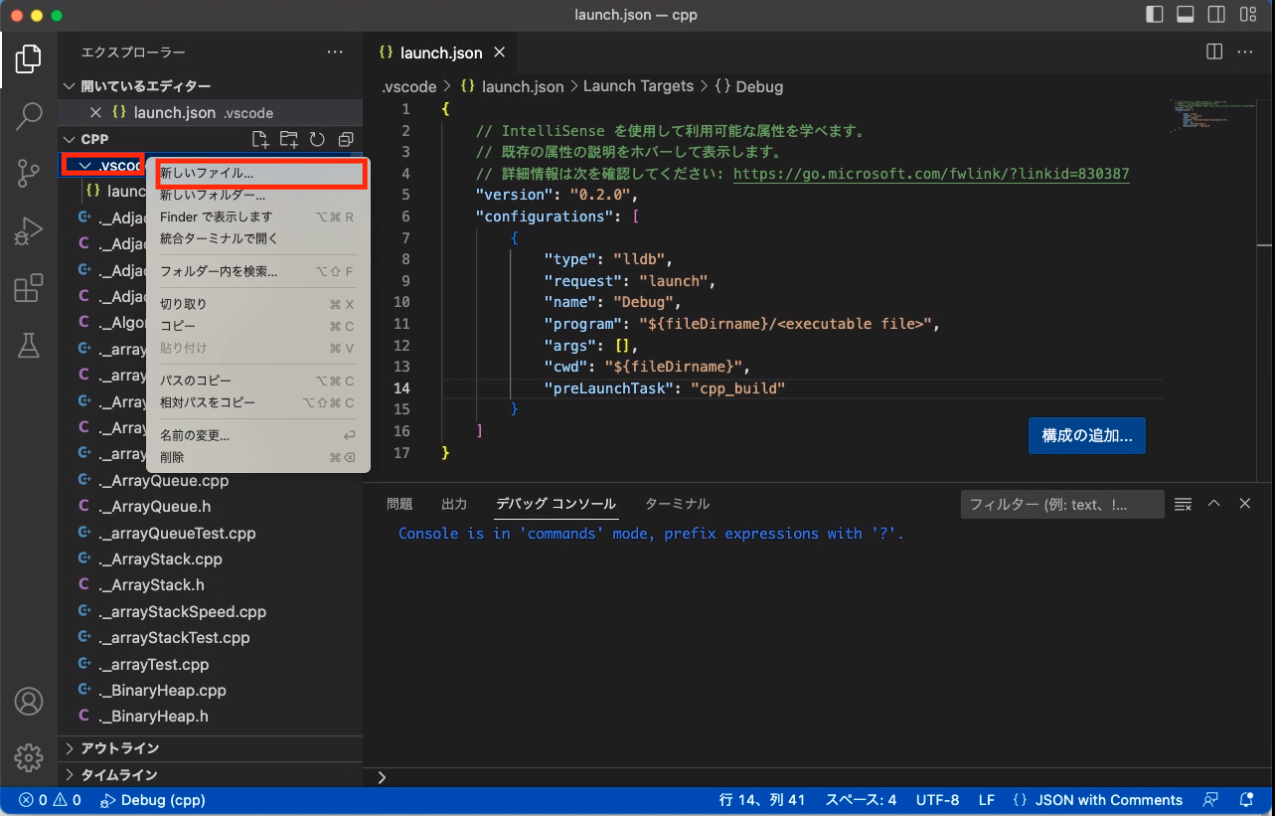Choose 新しいフォルダー... from context menu
1275x816 pixels.
click(258, 195)
